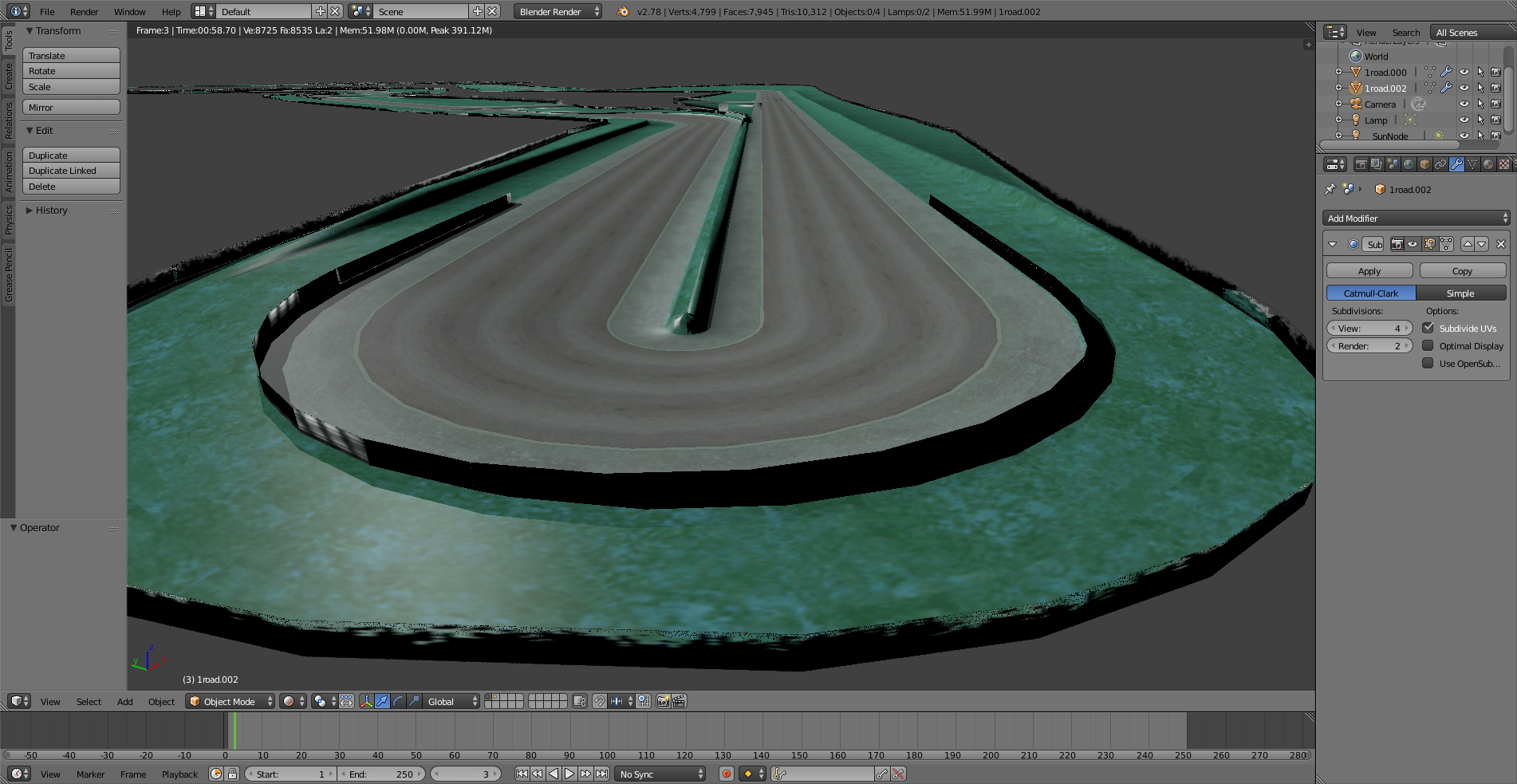Hide 1road.002 with its eye icon
Image resolution: width=1517 pixels, height=784 pixels.
(1464, 88)
